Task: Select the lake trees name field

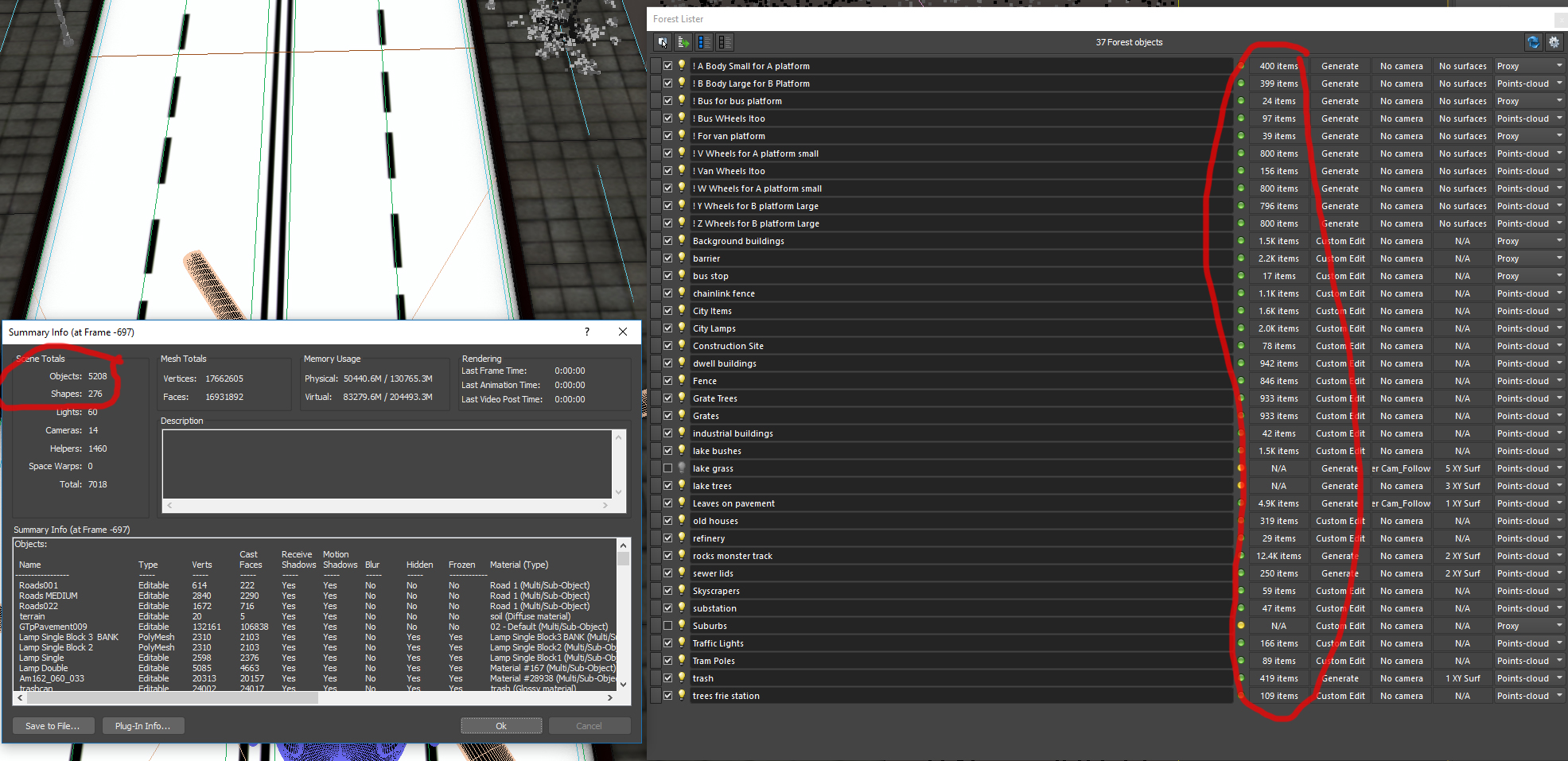Action: tap(961, 486)
